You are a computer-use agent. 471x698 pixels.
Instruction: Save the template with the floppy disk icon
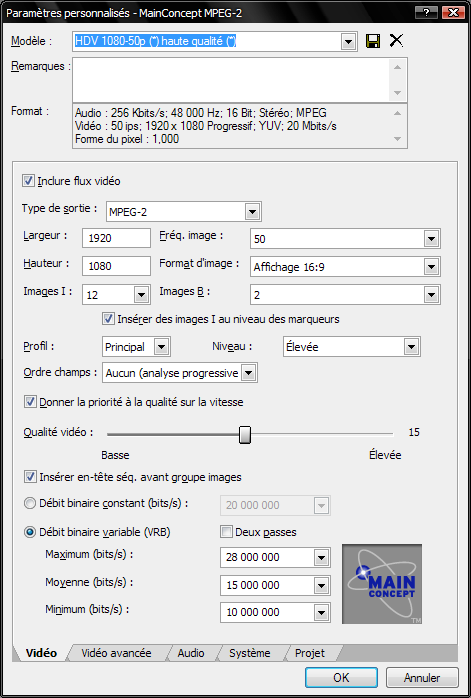pyautogui.click(x=373, y=41)
